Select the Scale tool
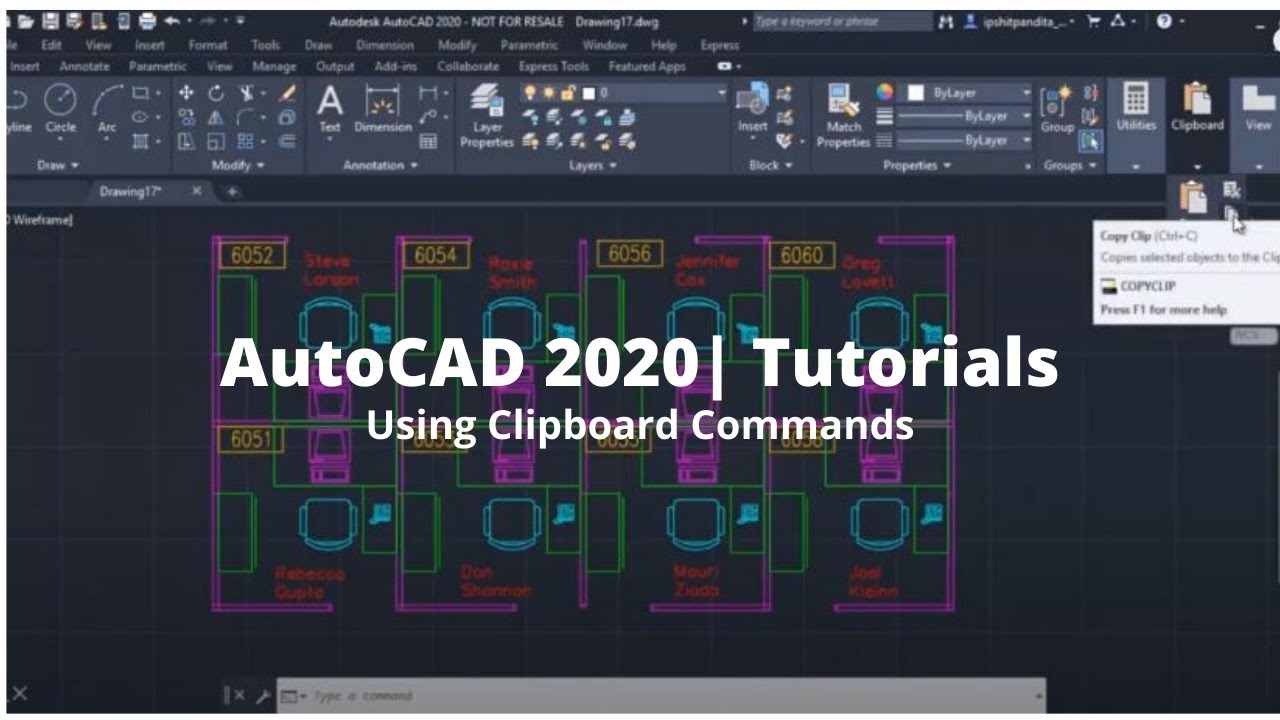1280x720 pixels. [216, 141]
